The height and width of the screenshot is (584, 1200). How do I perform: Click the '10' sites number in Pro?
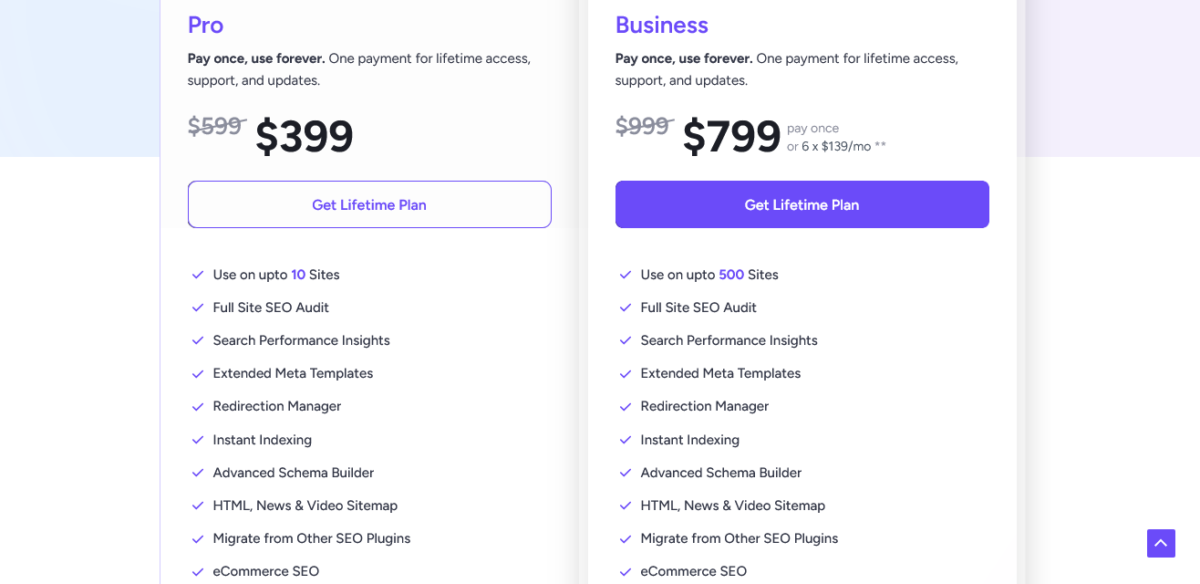(x=298, y=275)
